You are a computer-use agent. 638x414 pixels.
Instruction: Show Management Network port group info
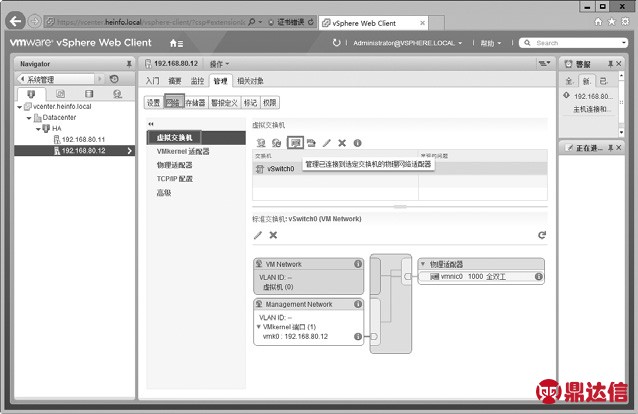358,304
